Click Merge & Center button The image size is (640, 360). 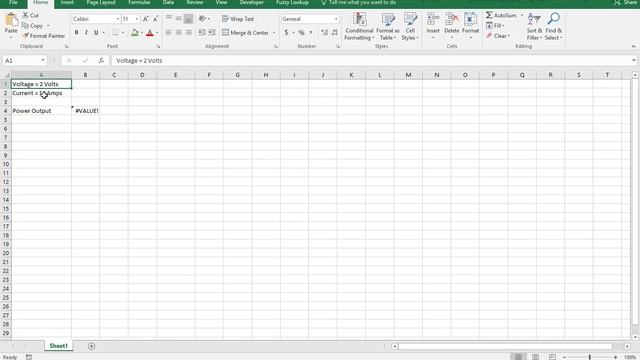pos(245,33)
